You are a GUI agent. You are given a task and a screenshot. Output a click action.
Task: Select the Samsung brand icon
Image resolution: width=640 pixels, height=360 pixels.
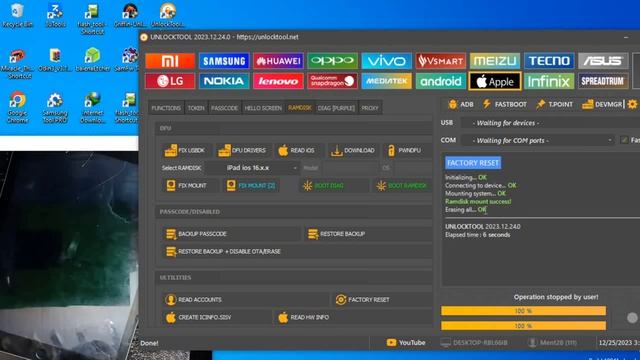click(224, 61)
